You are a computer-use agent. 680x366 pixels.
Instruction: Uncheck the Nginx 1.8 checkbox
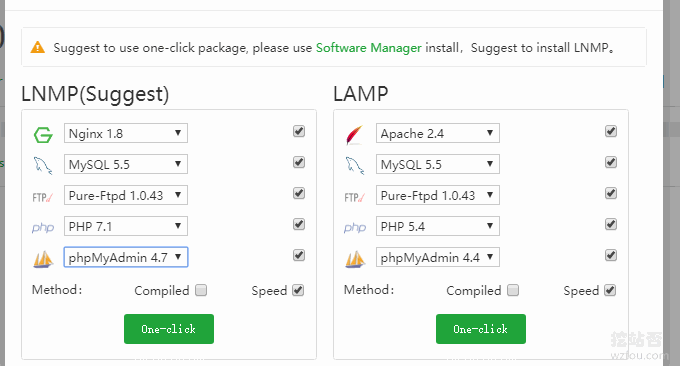point(299,131)
